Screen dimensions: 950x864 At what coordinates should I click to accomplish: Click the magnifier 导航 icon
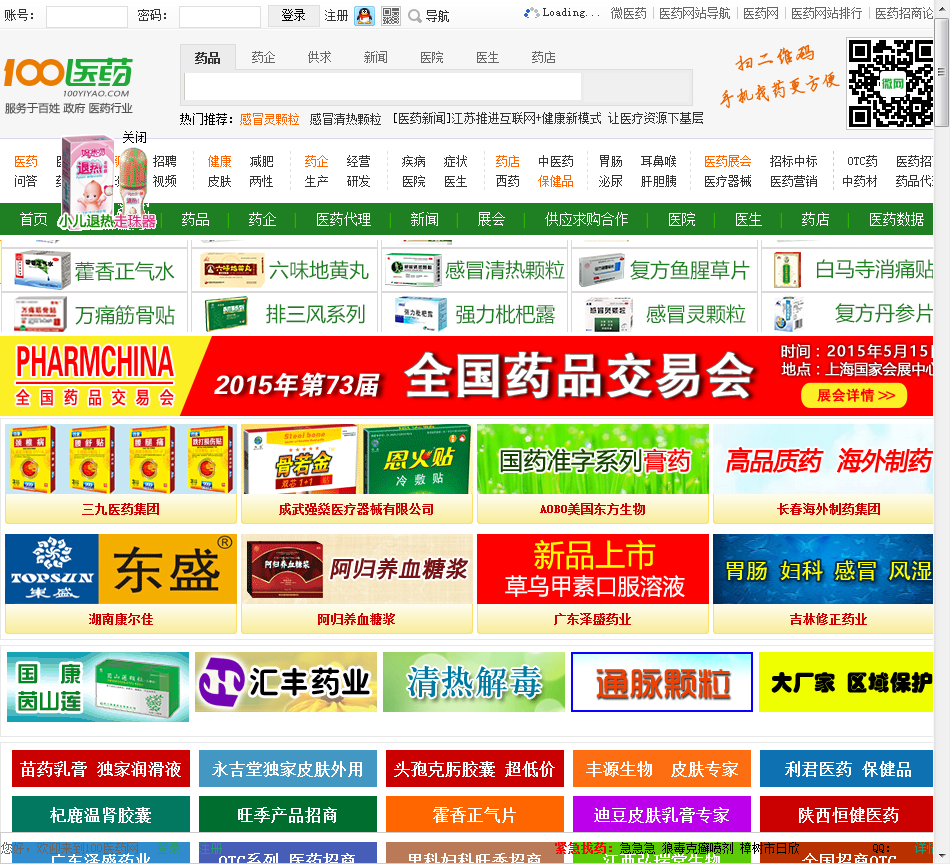click(428, 16)
